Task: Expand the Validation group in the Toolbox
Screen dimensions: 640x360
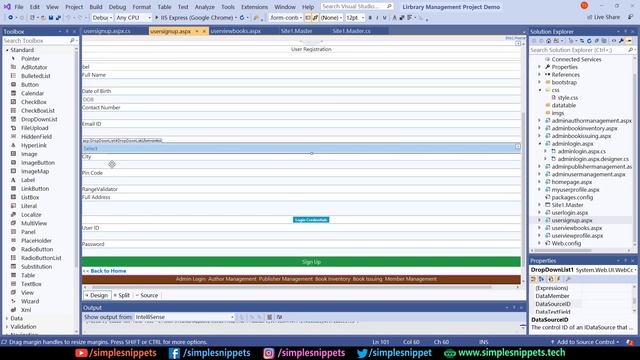Action: [7, 327]
